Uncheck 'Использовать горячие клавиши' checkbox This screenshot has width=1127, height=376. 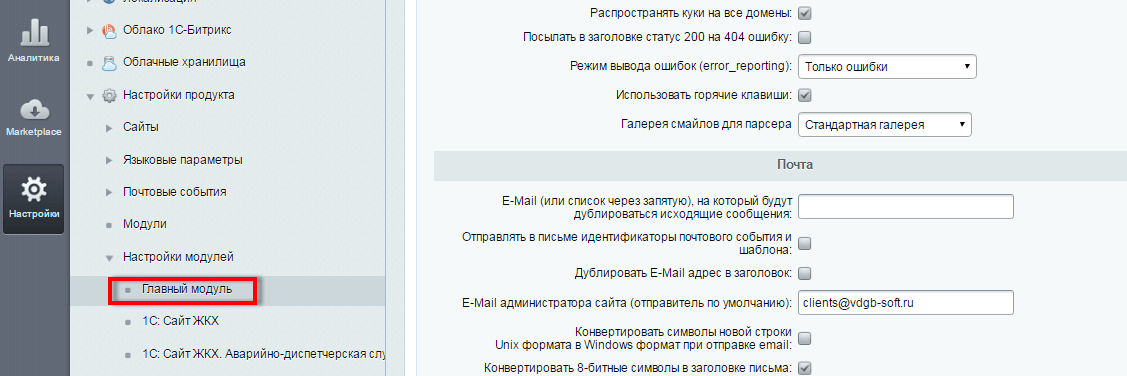coord(805,95)
